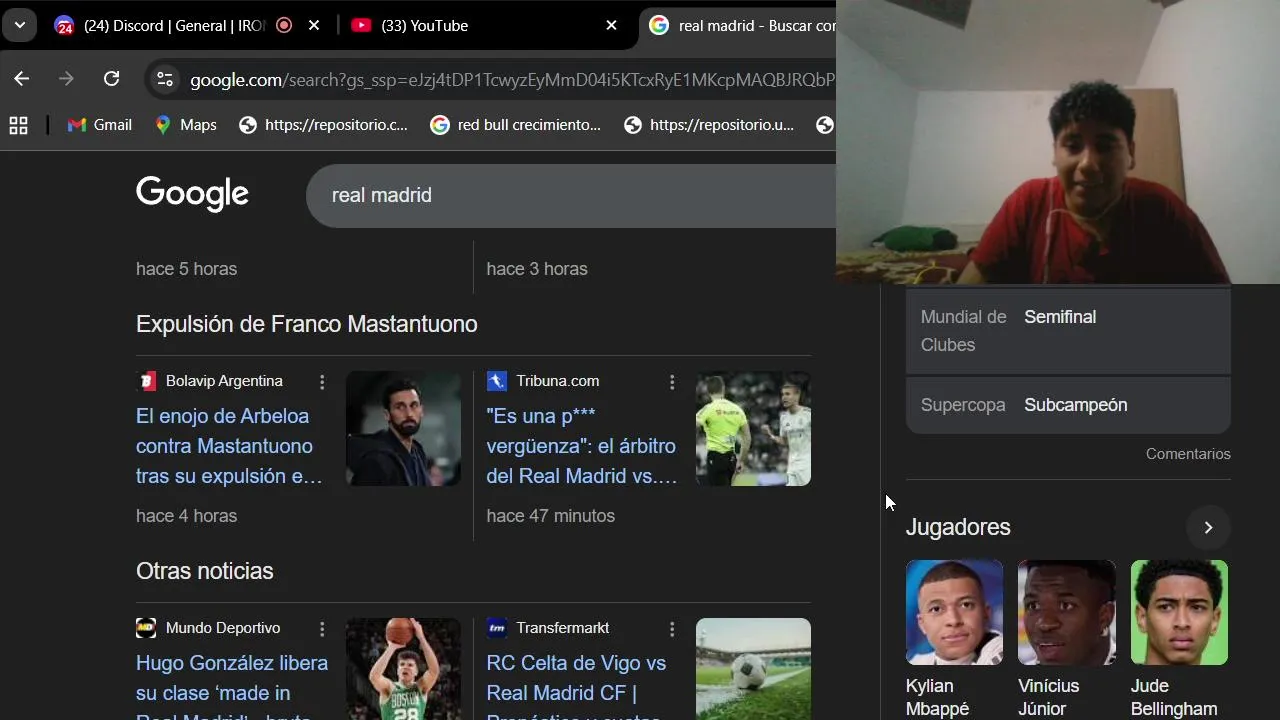
Task: Select Vinícius Júnior player photo
Action: [x=1066, y=612]
